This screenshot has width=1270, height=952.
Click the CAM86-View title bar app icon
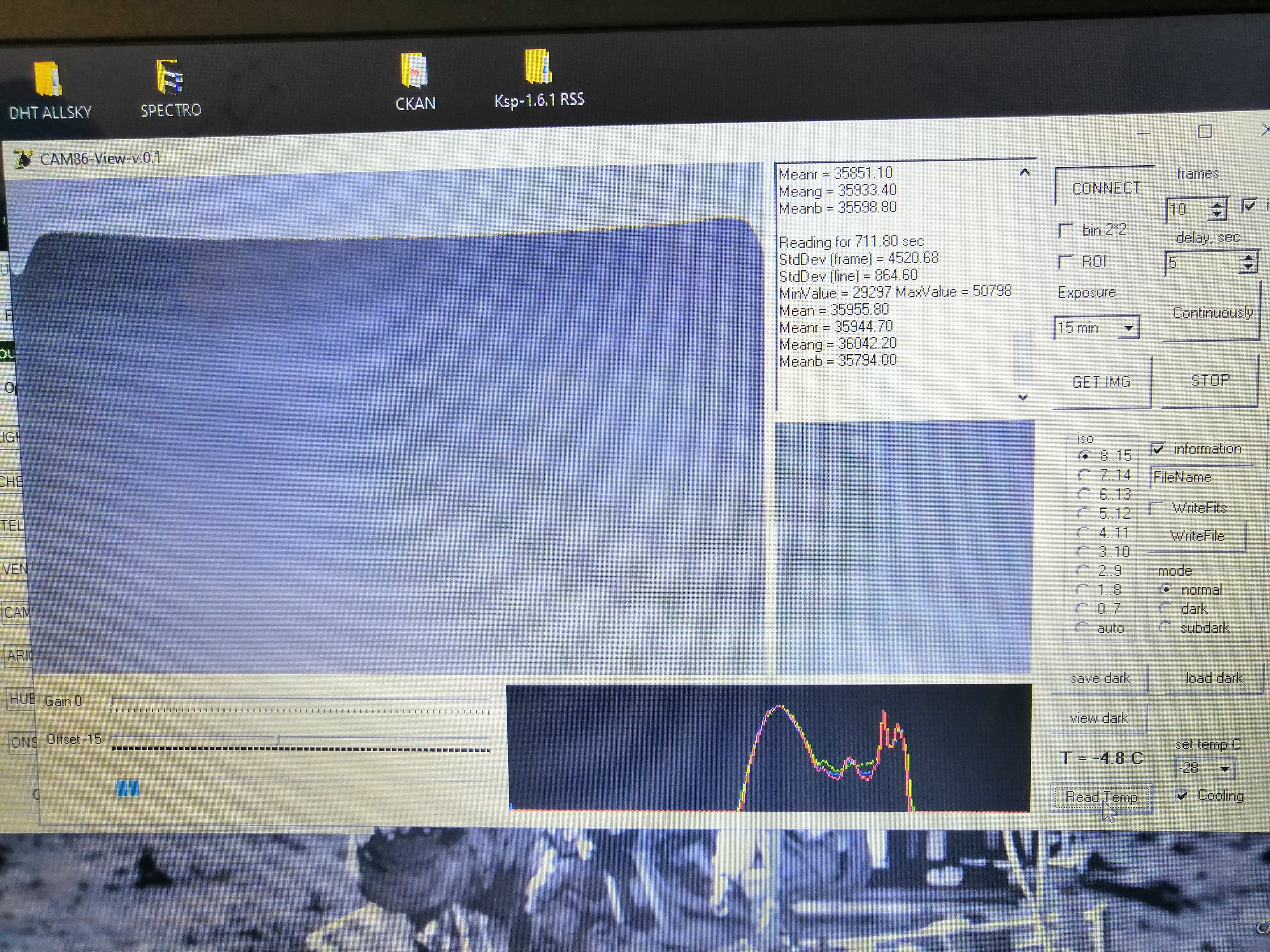point(23,159)
